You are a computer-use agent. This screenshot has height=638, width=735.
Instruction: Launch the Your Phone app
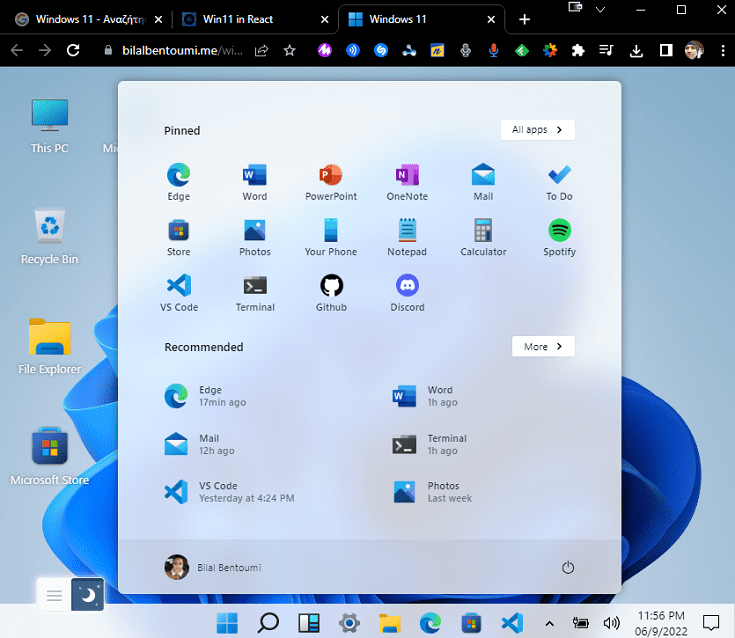click(331, 238)
